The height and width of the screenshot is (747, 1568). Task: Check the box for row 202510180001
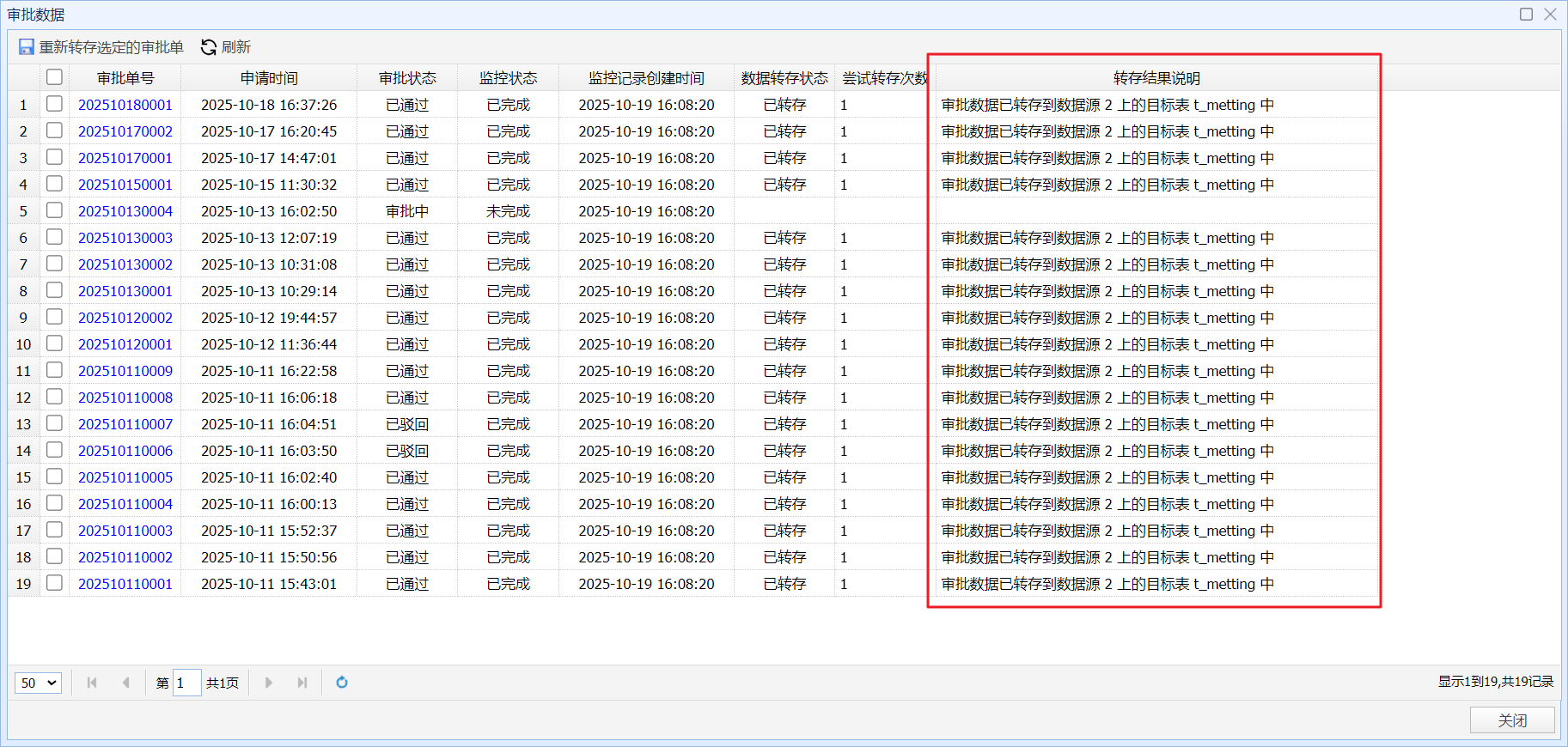coord(54,104)
